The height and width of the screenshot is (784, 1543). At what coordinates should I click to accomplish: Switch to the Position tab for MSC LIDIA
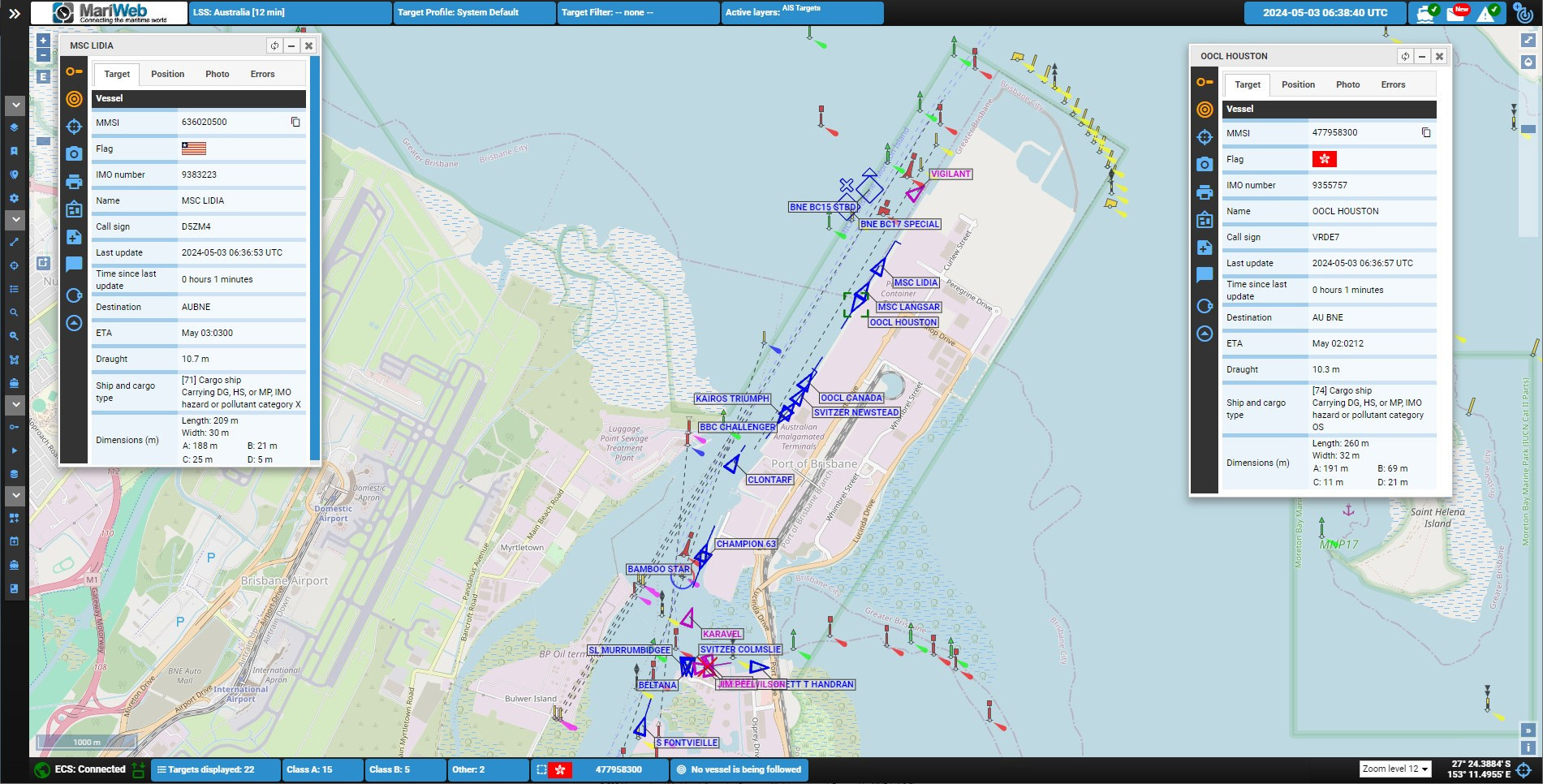[167, 74]
